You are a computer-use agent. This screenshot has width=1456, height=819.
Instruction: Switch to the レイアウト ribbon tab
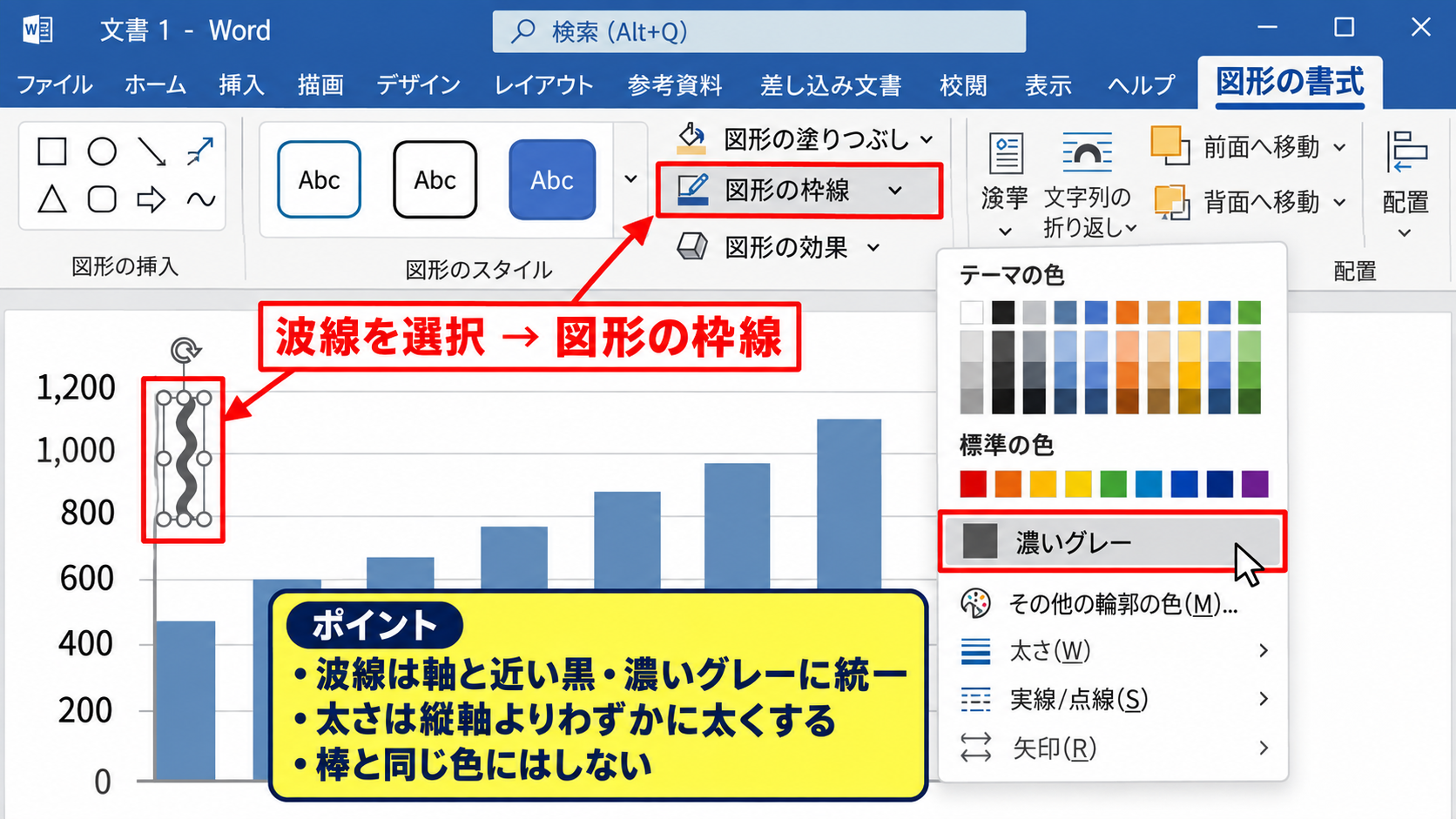pyautogui.click(x=544, y=84)
